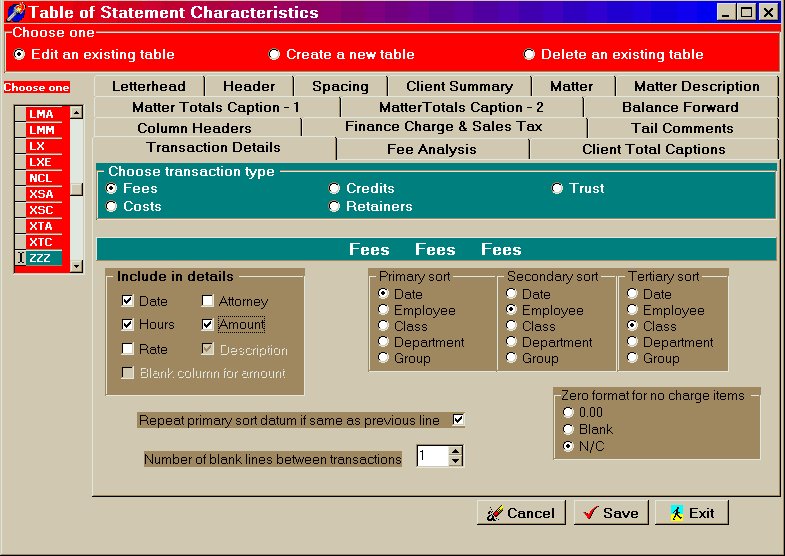Open Finance Charge & Sales Tax tab

[443, 127]
